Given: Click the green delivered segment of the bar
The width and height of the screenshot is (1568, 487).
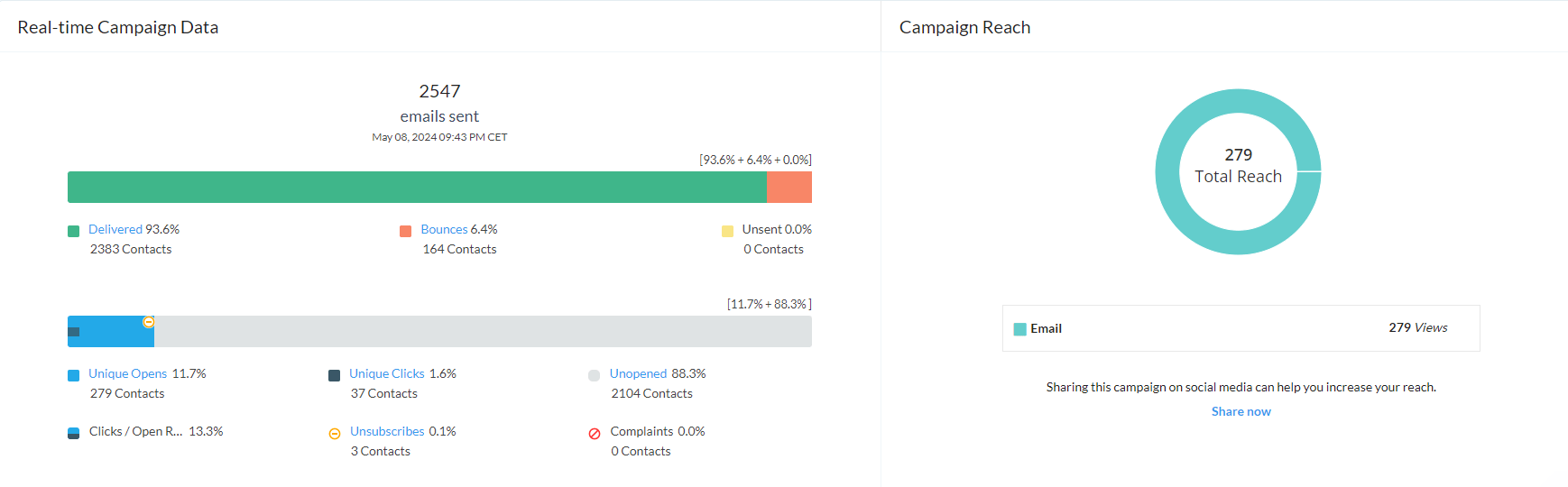Looking at the screenshot, I should 417,188.
